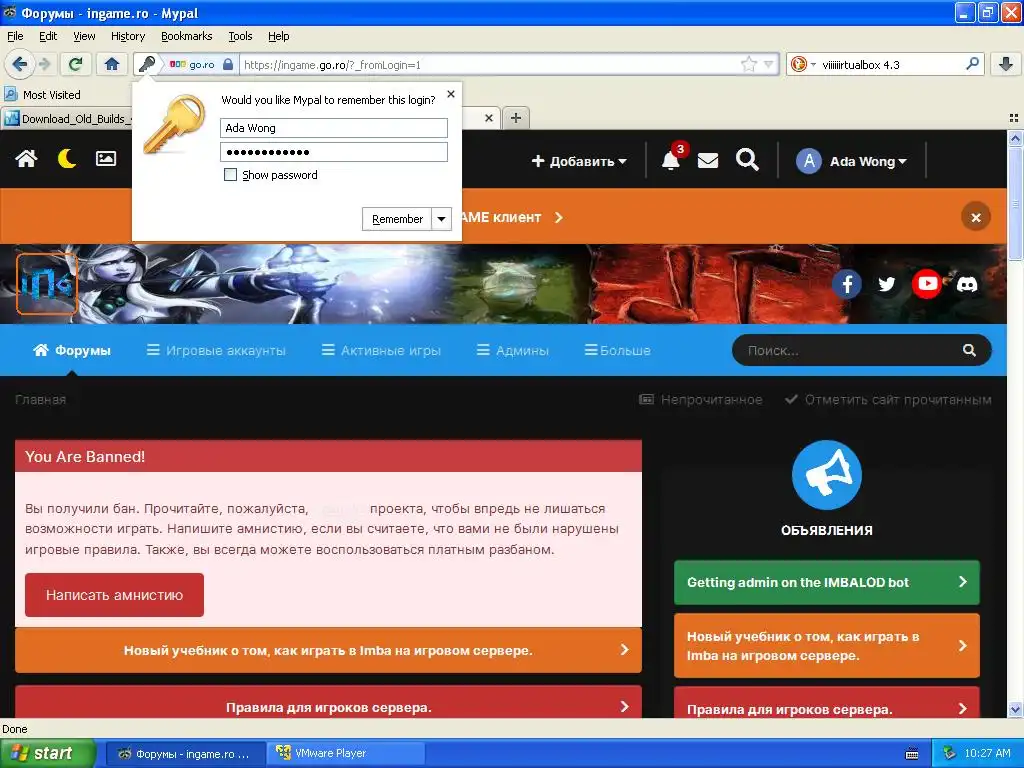This screenshot has width=1024, height=768.
Task: Click the Непрочитанное link
Action: tap(701, 400)
